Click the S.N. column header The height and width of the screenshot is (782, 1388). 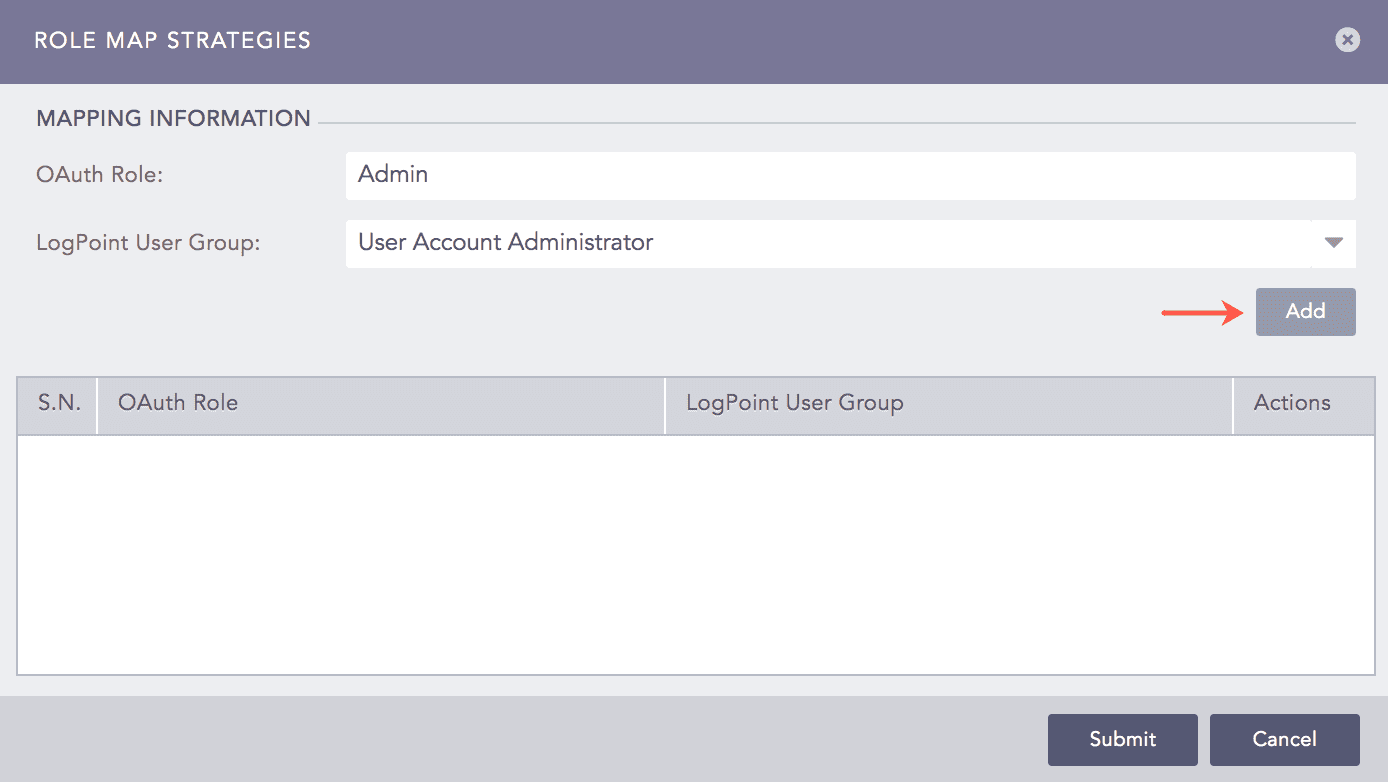(x=56, y=403)
